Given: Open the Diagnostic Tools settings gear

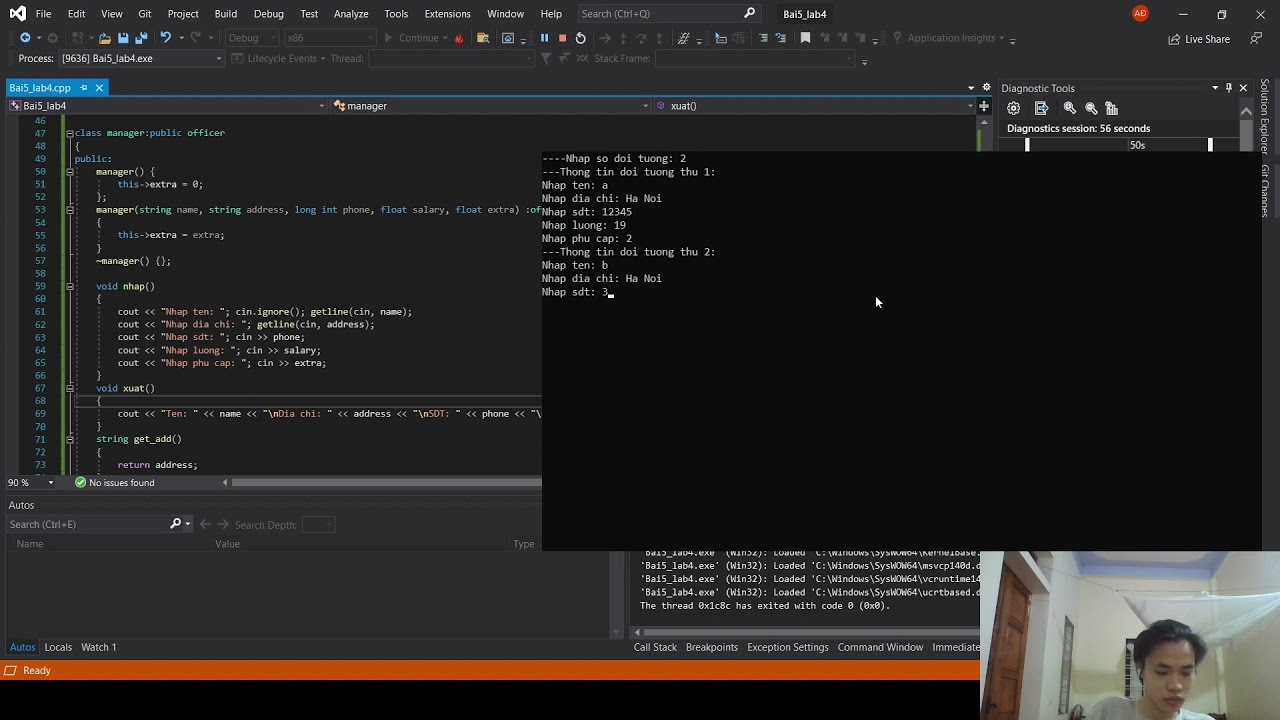Looking at the screenshot, I should click(1013, 108).
